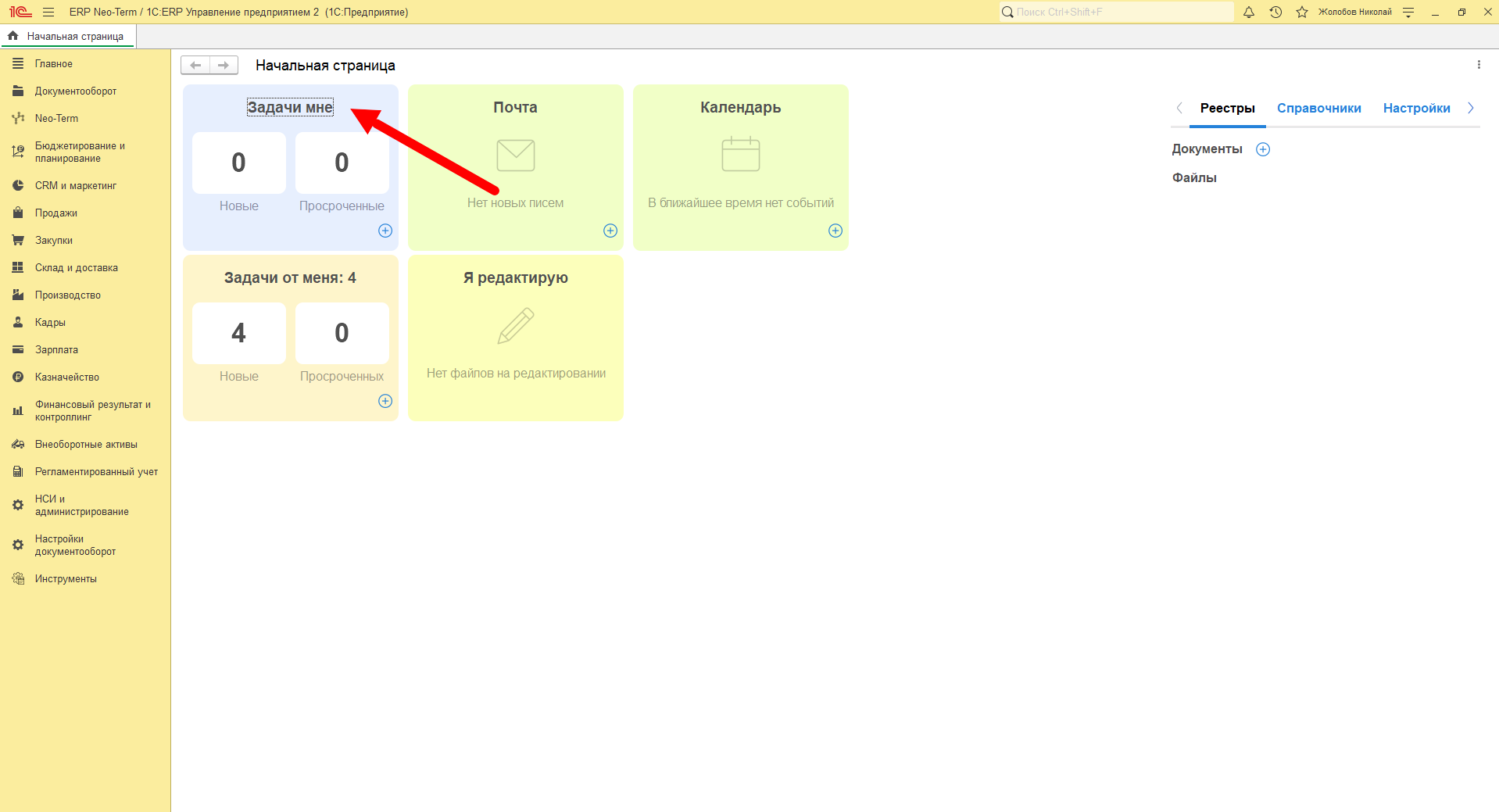Open the Бюджетирование и планирование section
Screen dimensions: 1499x812
coord(85,152)
